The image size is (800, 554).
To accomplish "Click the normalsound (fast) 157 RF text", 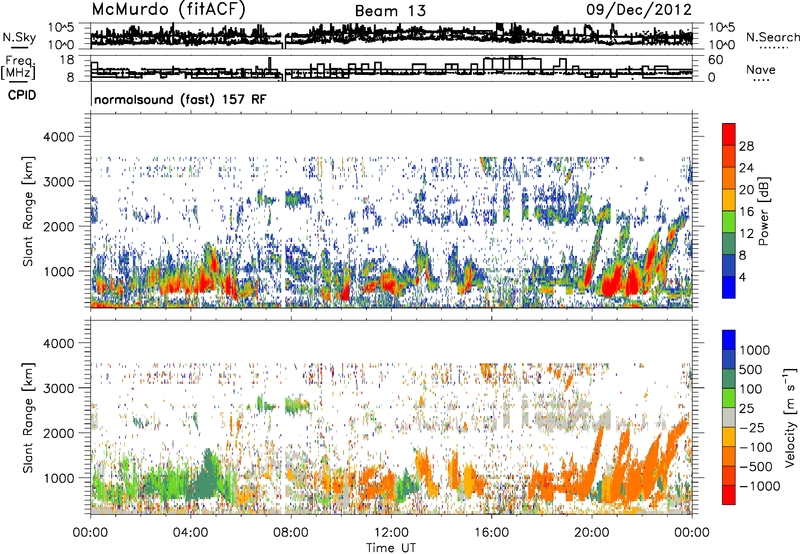I will coord(180,99).
